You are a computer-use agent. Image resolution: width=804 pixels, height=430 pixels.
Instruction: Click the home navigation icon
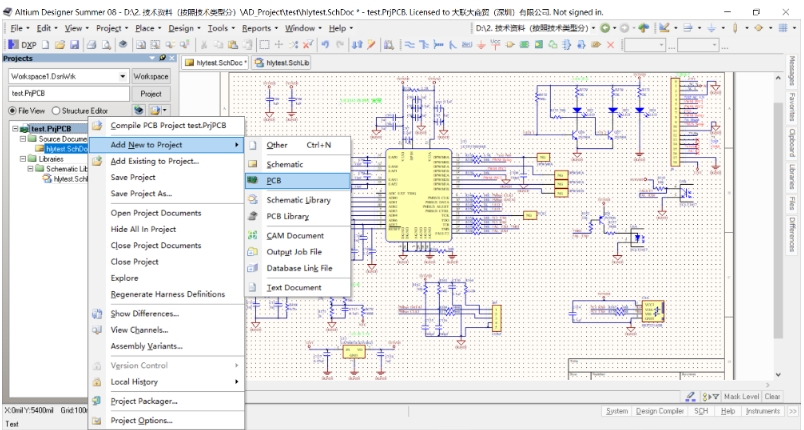(644, 28)
